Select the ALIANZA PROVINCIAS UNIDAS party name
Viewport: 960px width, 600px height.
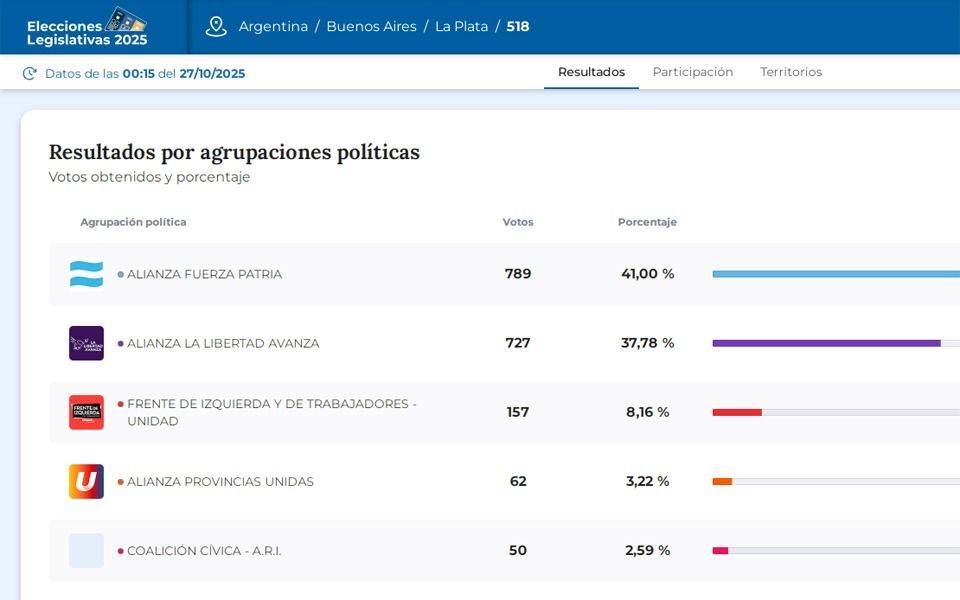tap(220, 482)
